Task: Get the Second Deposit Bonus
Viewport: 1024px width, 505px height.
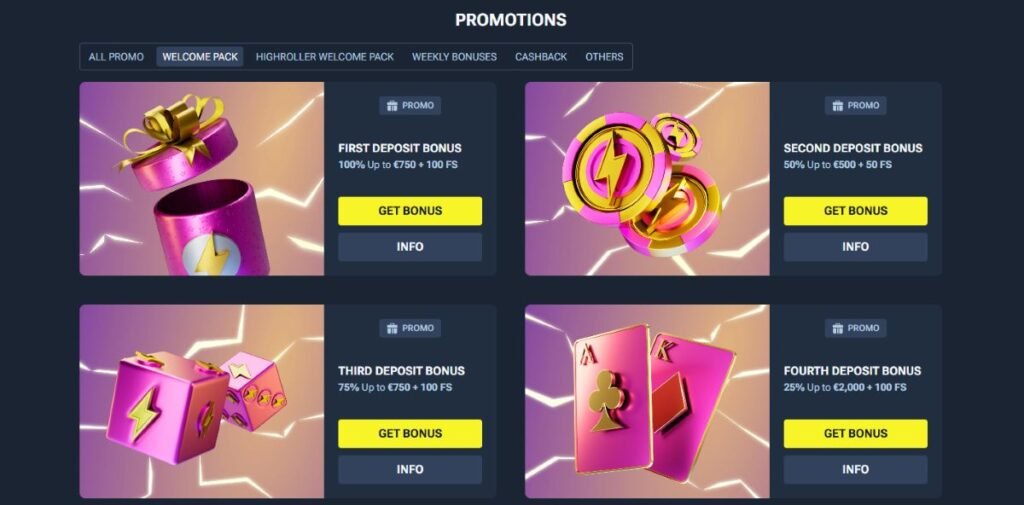Action: pos(856,211)
